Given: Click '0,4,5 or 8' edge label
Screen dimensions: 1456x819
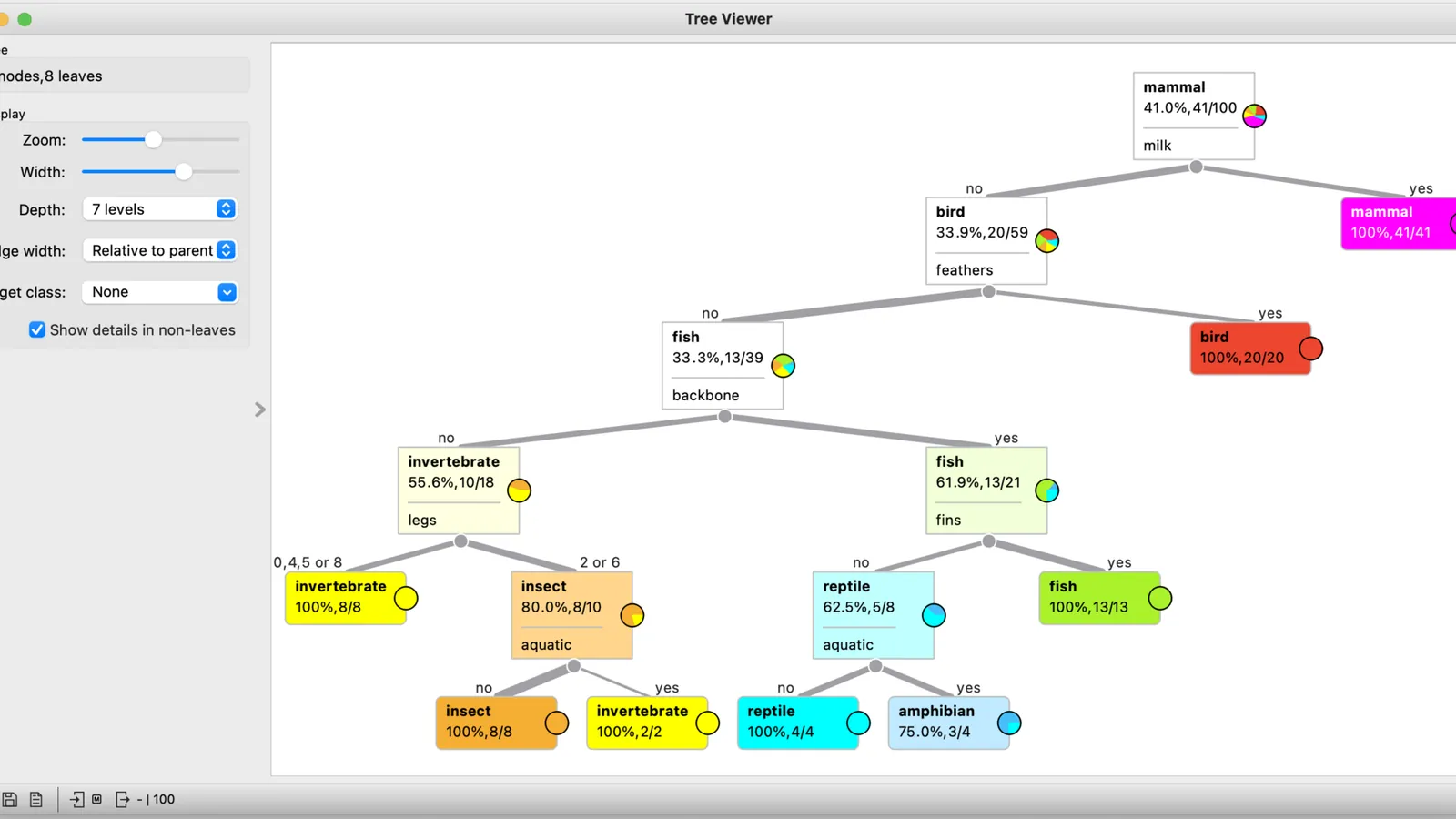Looking at the screenshot, I should (308, 562).
